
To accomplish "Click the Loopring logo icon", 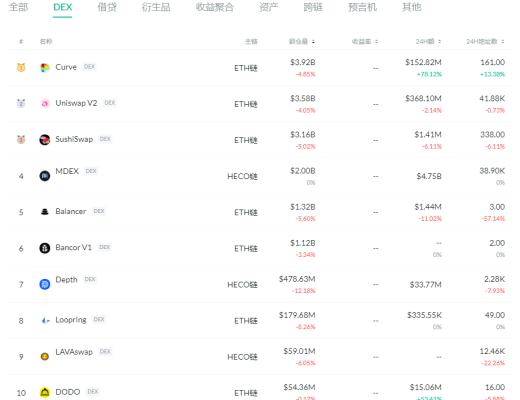I will (45, 320).
